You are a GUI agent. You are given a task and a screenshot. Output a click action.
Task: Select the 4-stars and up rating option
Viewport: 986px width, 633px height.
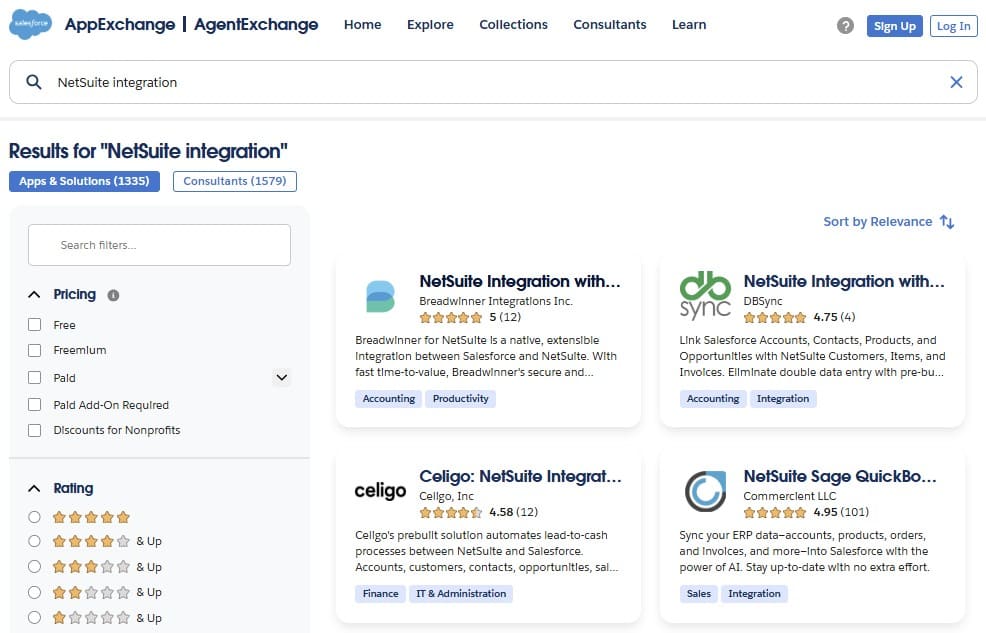tap(34, 542)
